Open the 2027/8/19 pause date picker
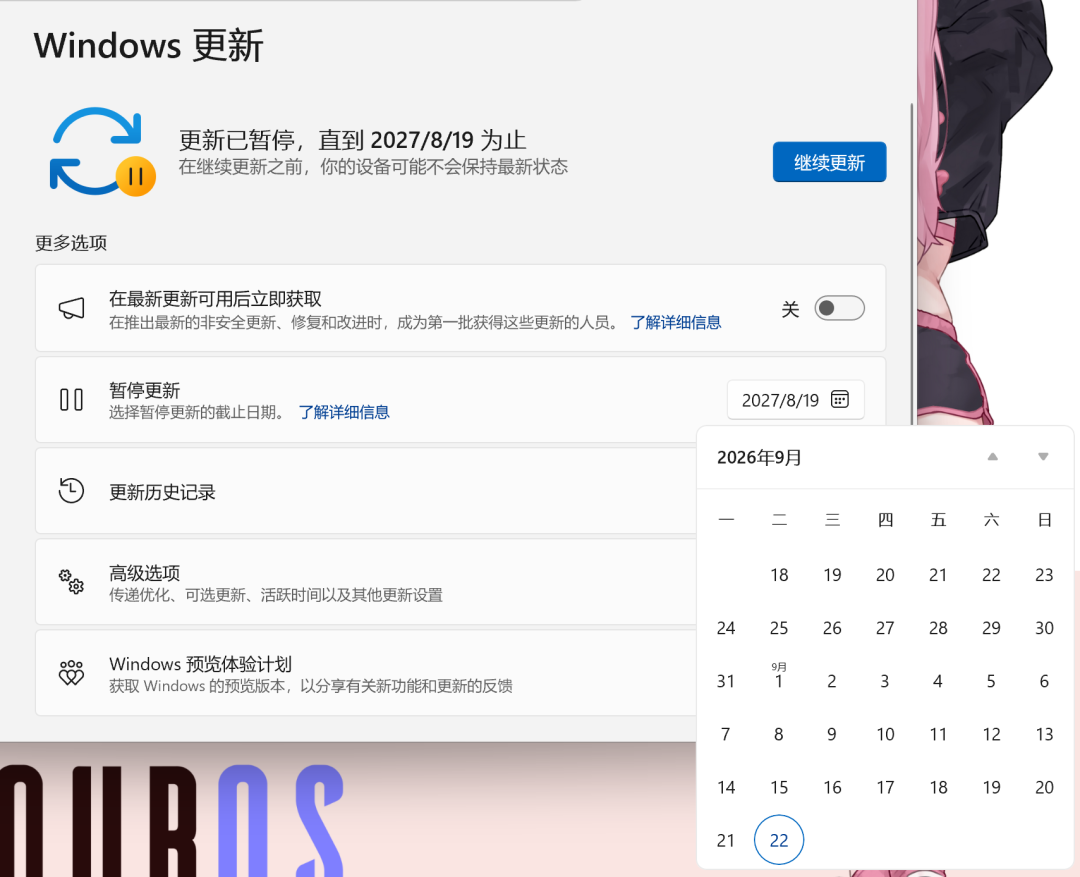 pos(796,400)
